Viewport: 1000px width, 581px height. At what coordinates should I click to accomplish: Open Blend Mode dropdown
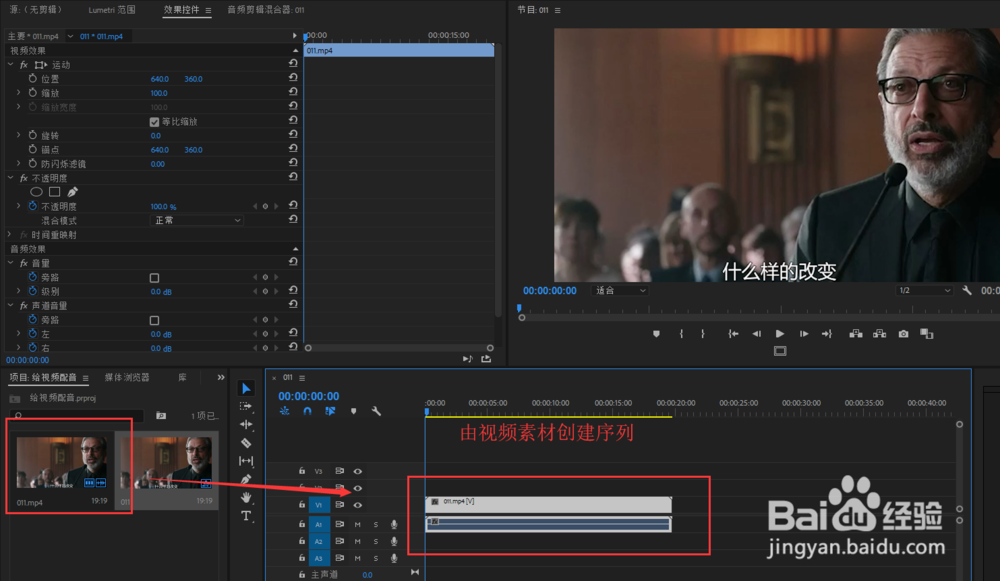pyautogui.click(x=196, y=220)
